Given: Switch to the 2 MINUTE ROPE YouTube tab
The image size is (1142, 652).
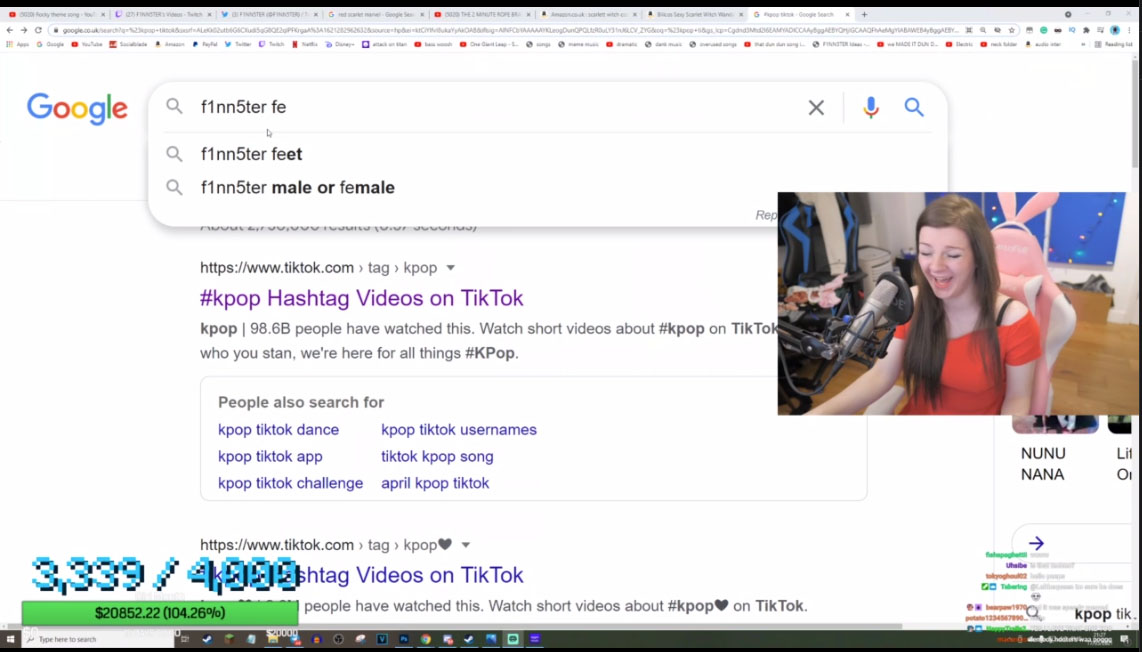Looking at the screenshot, I should 482,14.
